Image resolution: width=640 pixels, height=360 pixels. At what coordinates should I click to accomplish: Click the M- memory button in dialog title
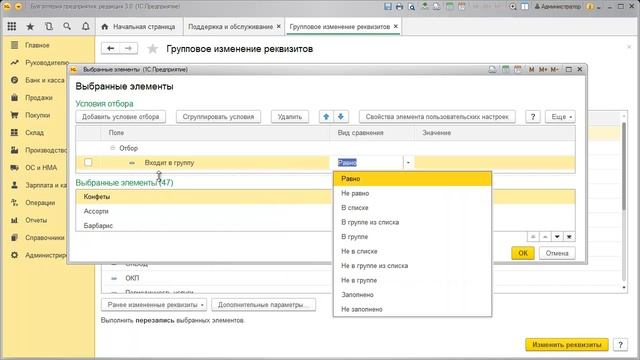[x=554, y=69]
